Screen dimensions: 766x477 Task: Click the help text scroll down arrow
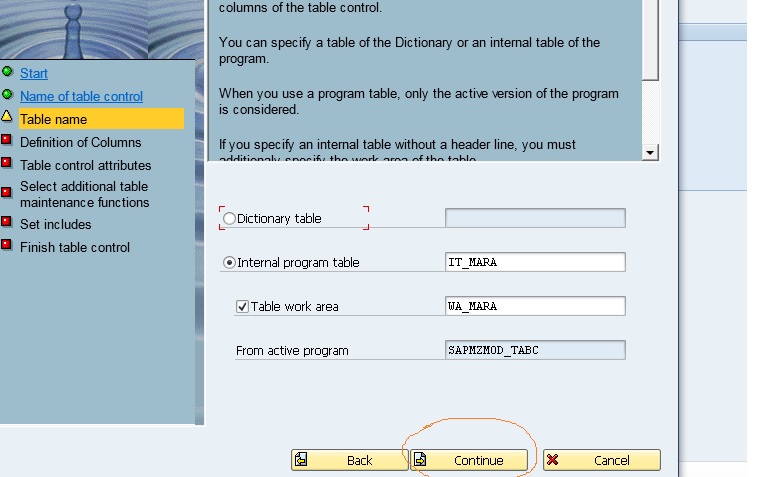tap(650, 152)
